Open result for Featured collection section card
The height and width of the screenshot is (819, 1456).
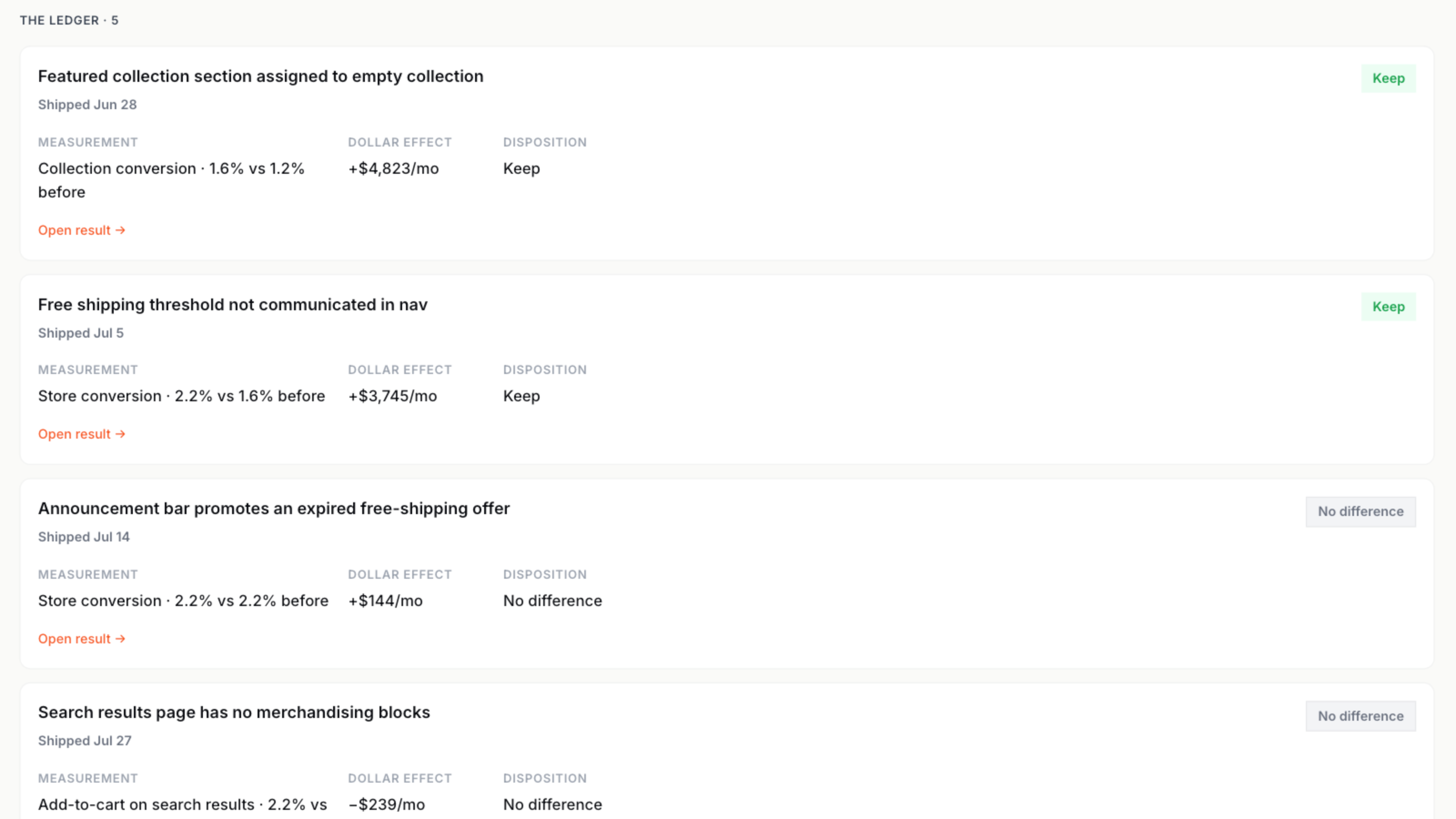(81, 230)
